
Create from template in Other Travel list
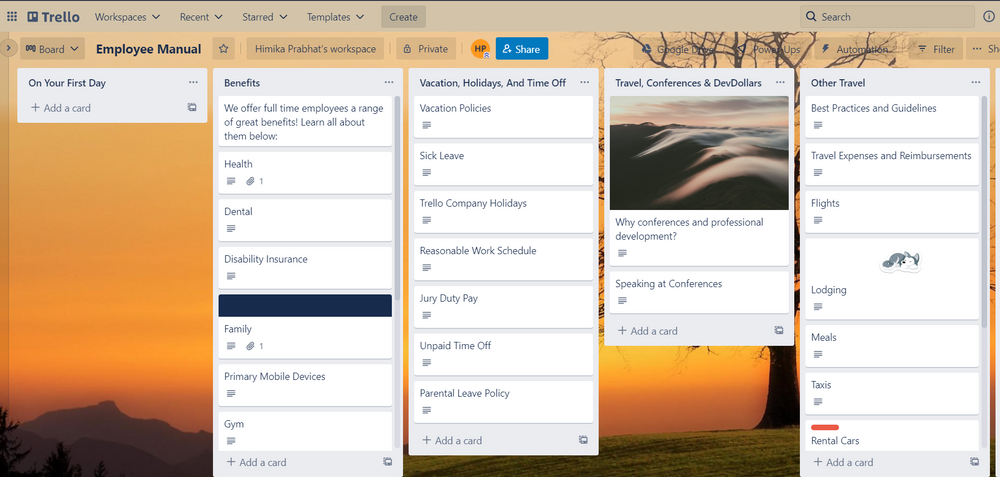974,461
